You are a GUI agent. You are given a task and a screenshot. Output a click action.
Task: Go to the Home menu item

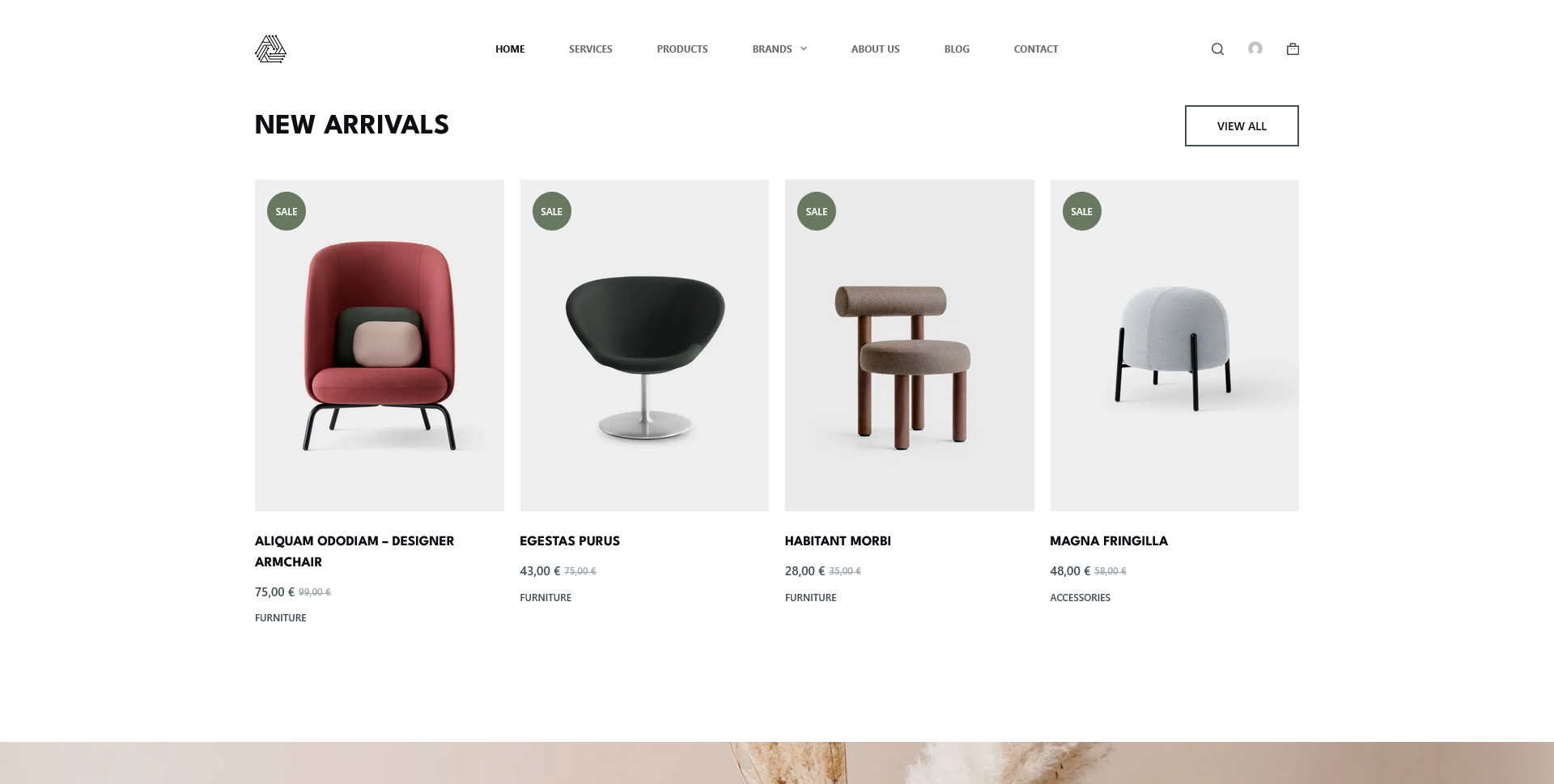pos(510,49)
